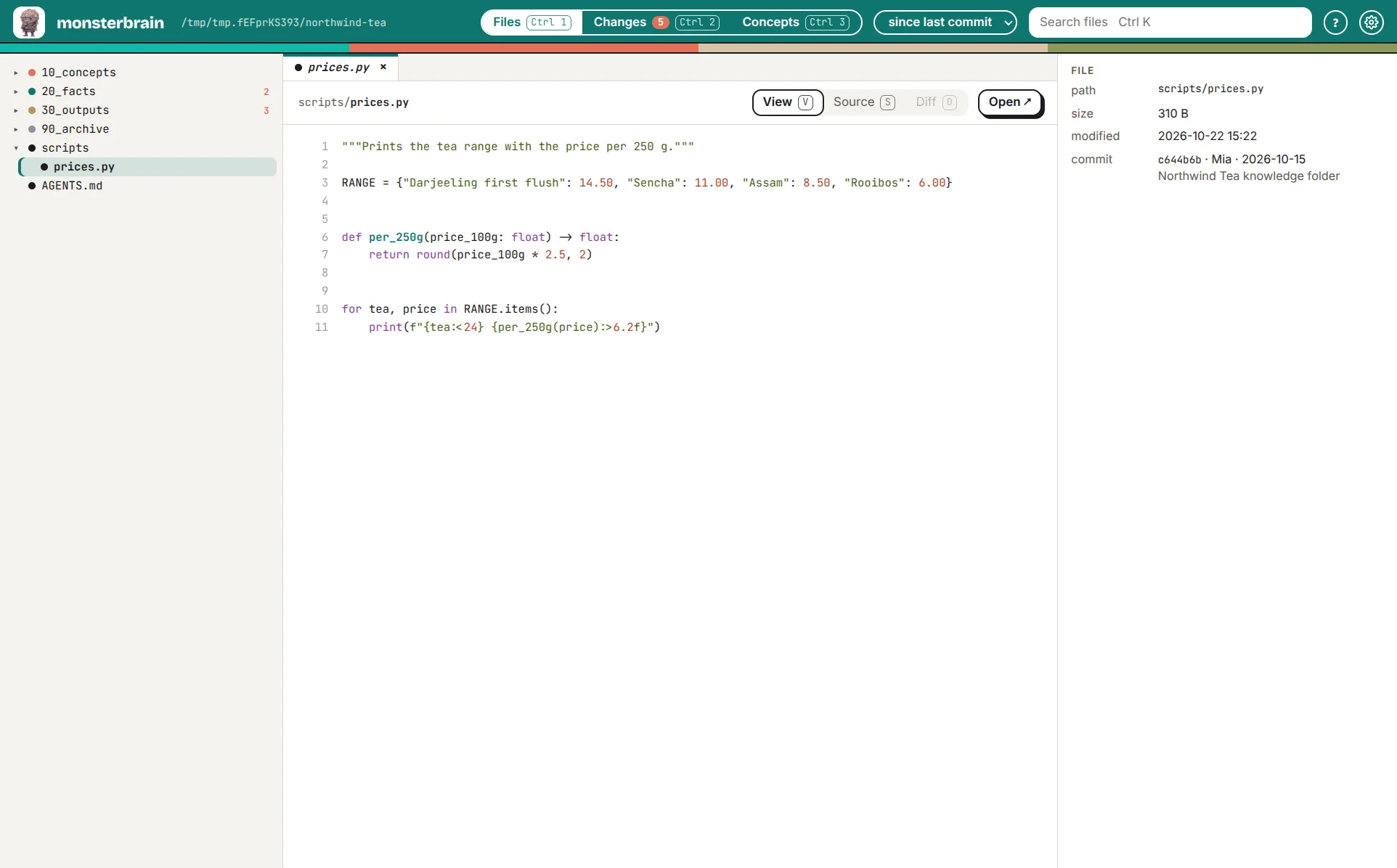
Task: Select the prices.py editor tab
Action: point(338,67)
